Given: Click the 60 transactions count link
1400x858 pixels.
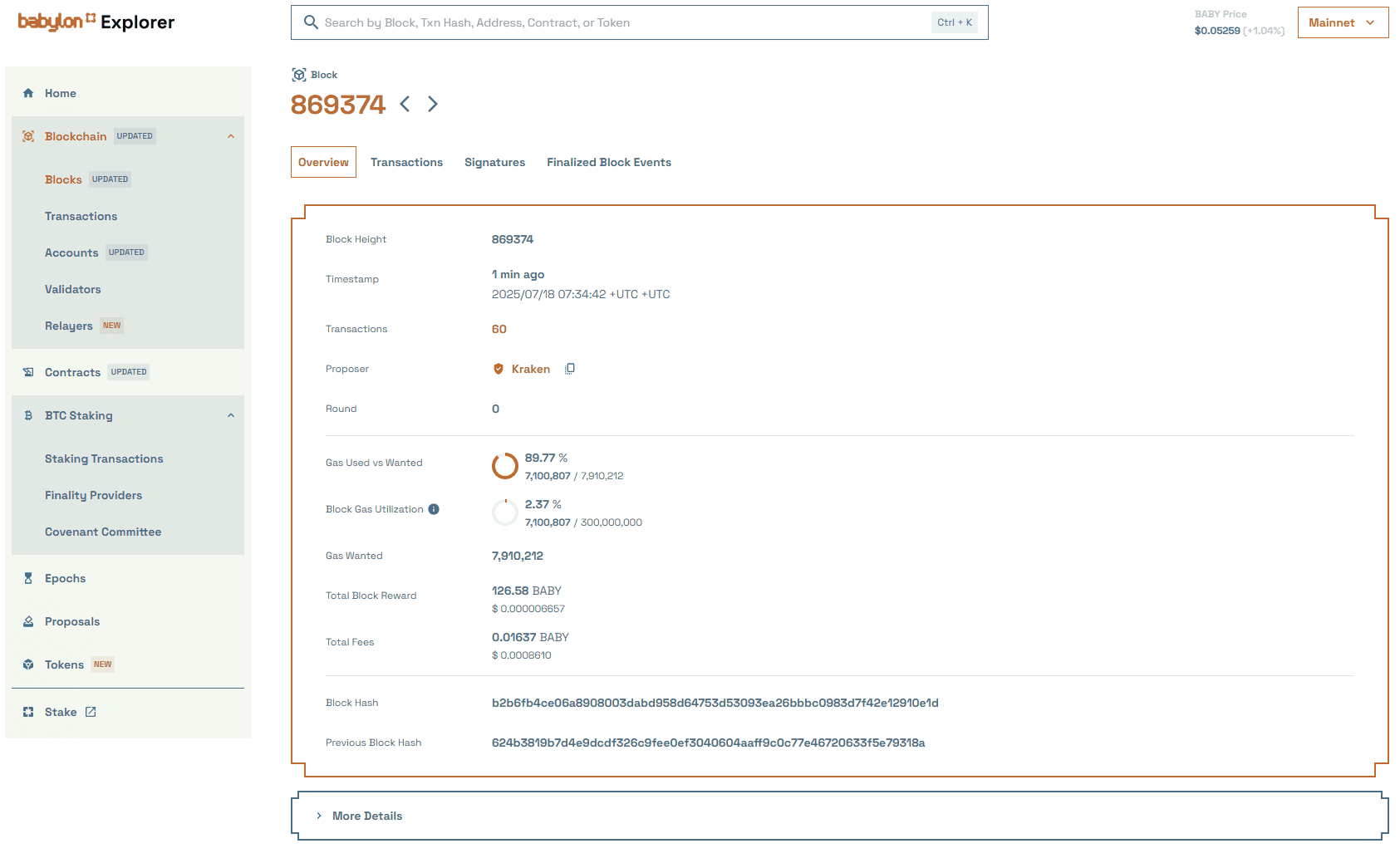Looking at the screenshot, I should (499, 329).
